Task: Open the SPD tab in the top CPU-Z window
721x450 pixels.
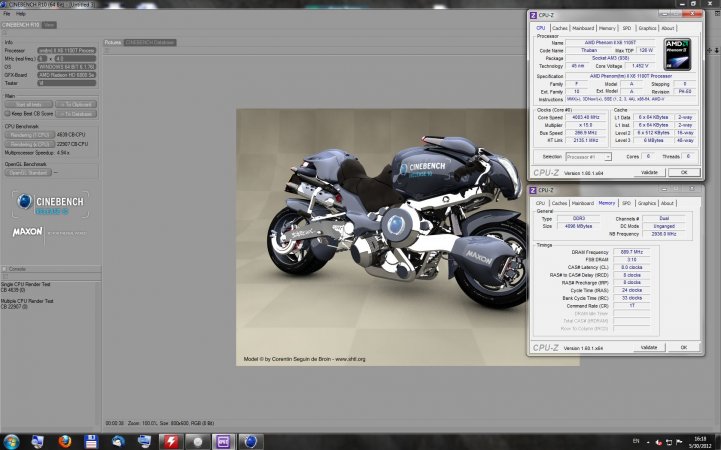Action: (627, 28)
